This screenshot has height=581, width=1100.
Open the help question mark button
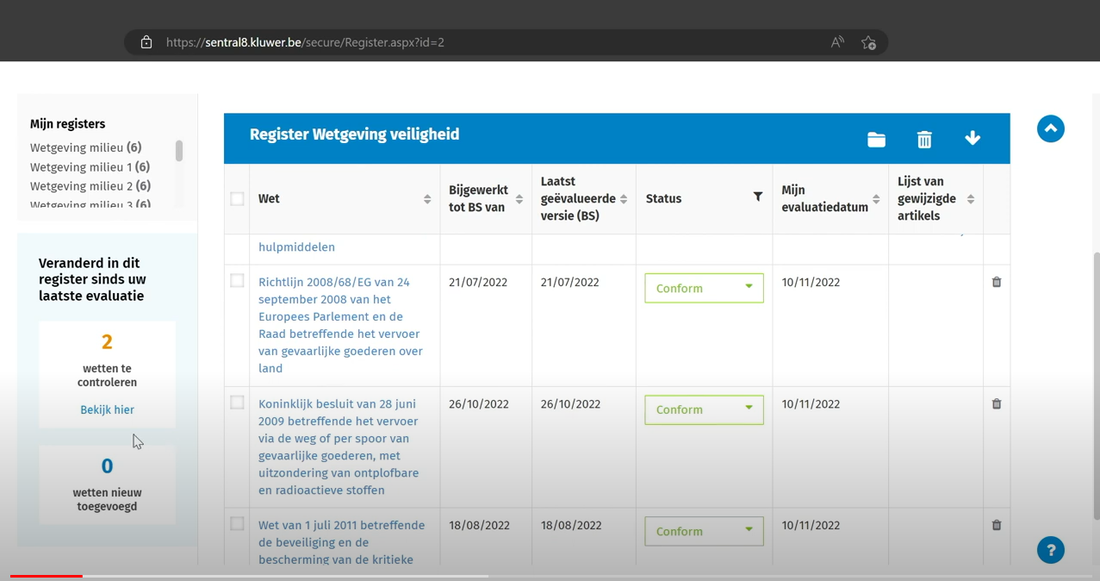pos(1050,549)
